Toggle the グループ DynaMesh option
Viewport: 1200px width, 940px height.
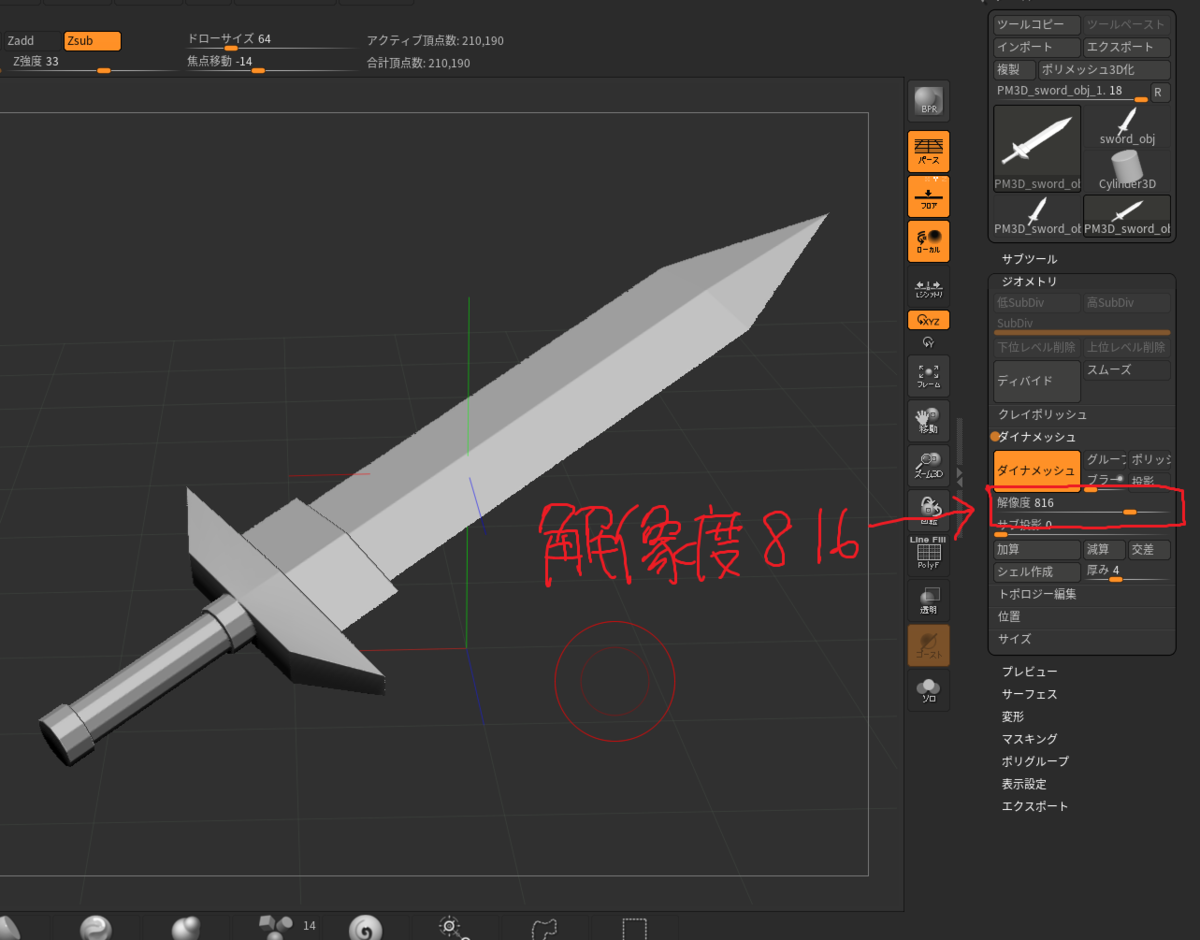(x=1105, y=459)
